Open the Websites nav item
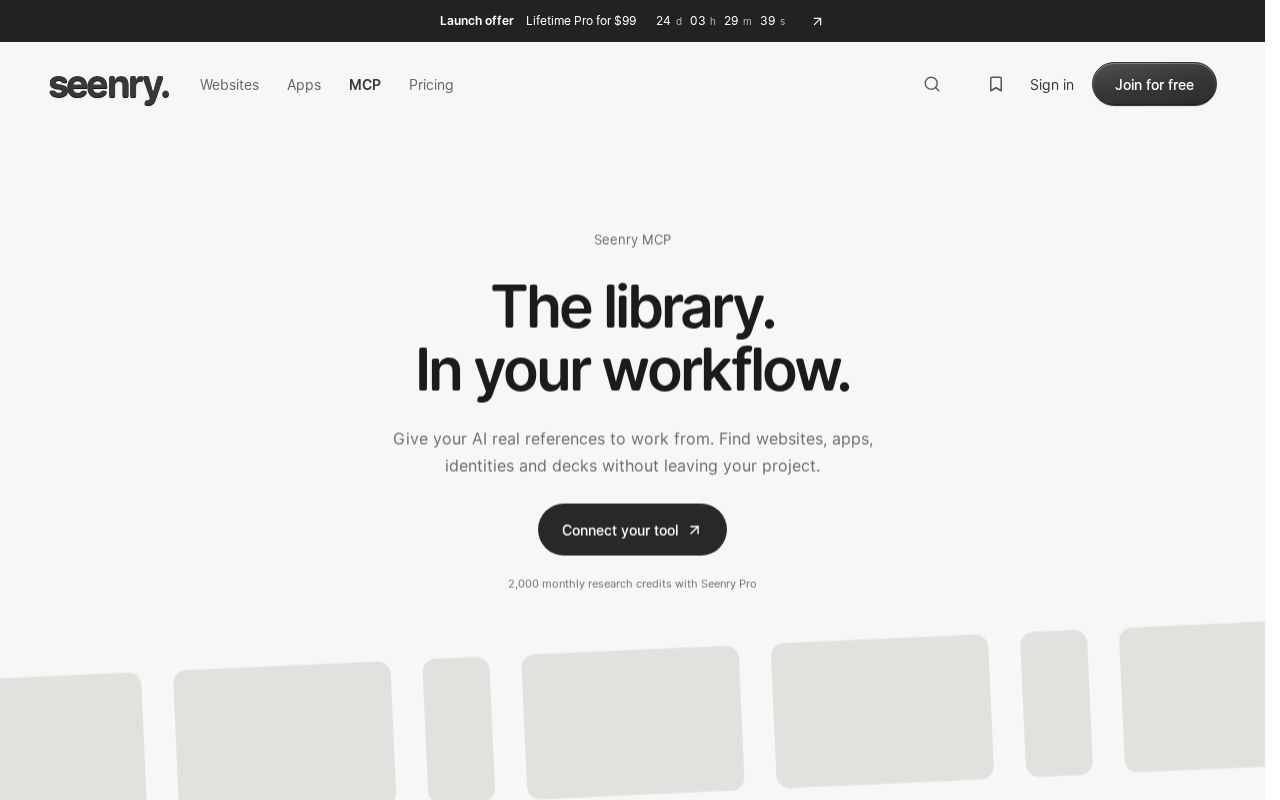This screenshot has width=1280, height=800. (x=229, y=85)
